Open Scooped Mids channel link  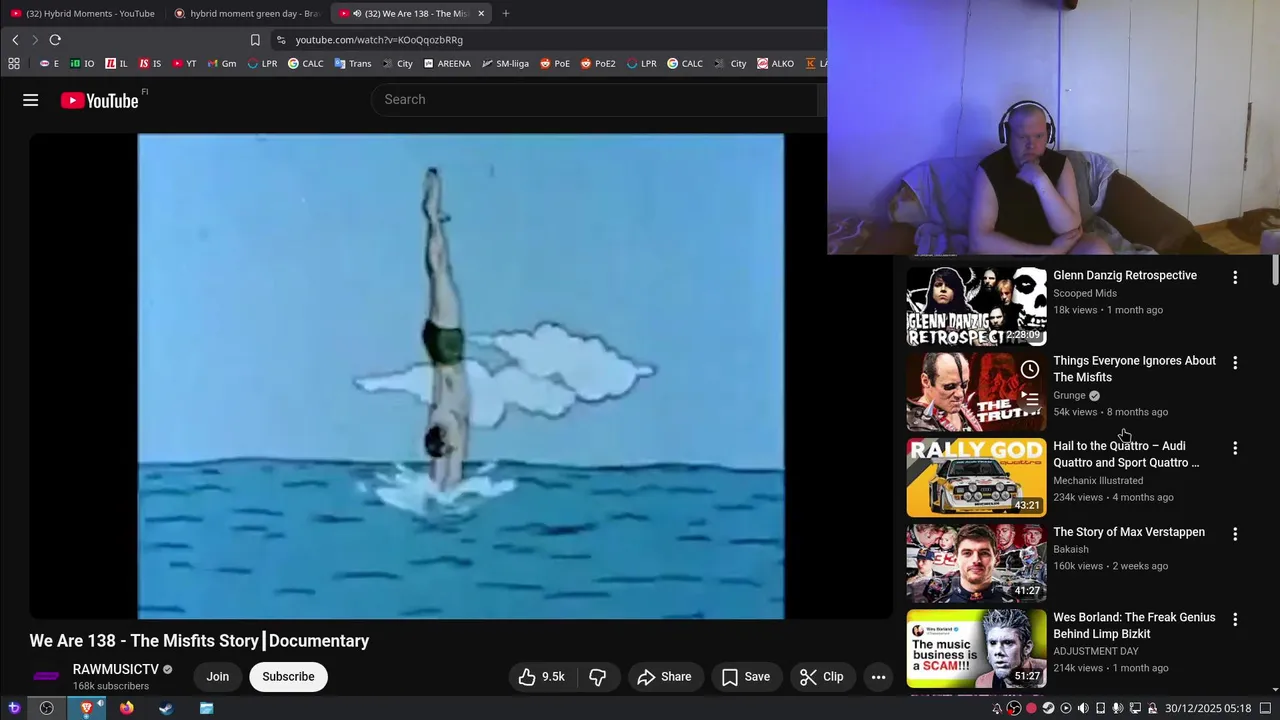pos(1085,293)
